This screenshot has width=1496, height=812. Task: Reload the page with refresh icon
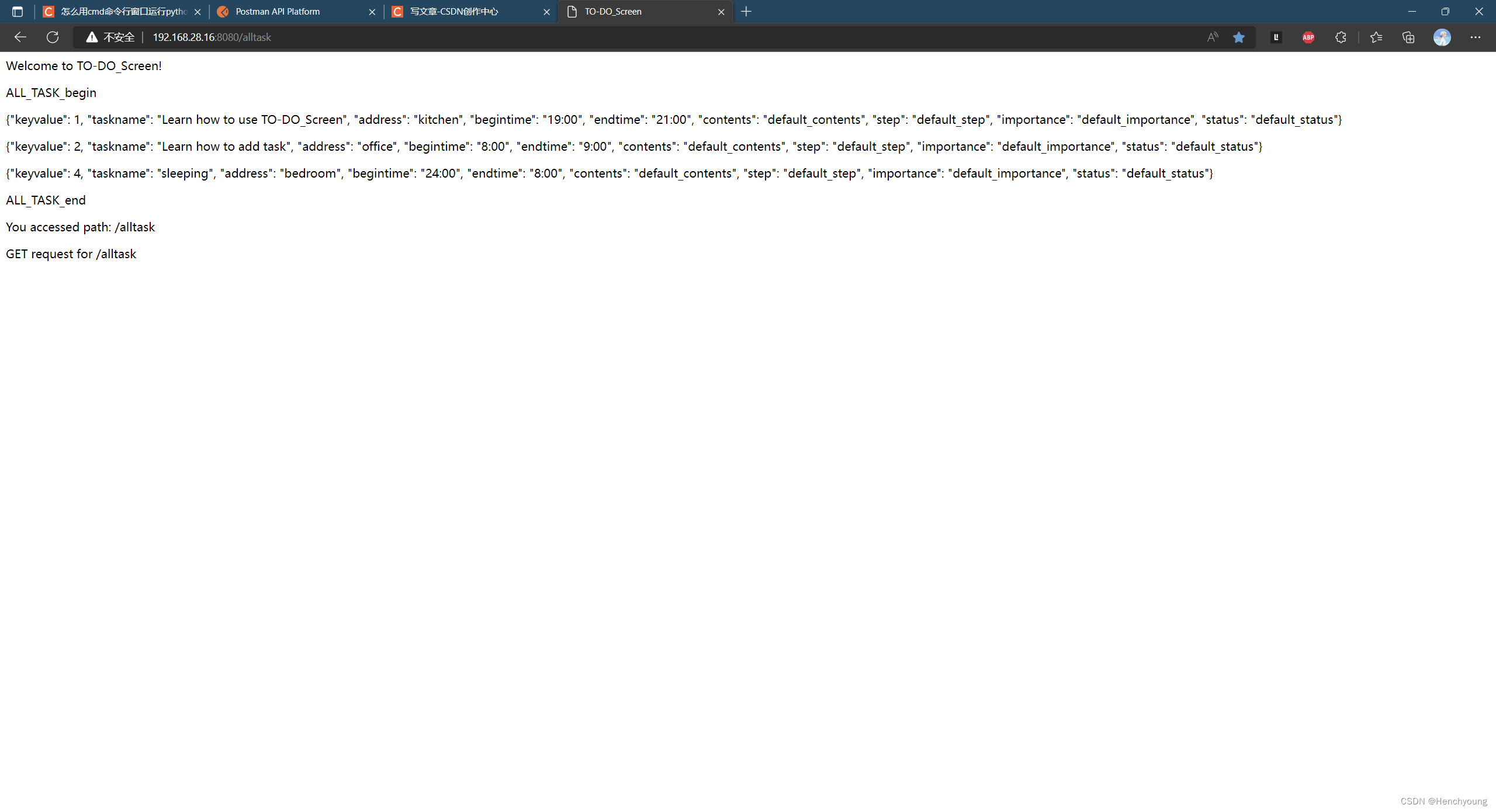[x=53, y=37]
